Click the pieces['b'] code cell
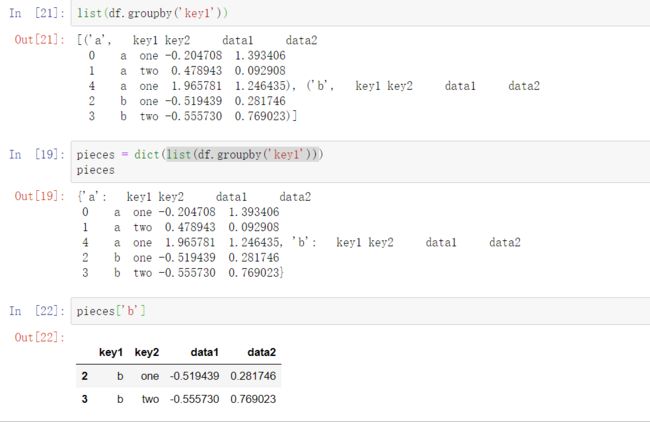This screenshot has width=650, height=422. click(x=360, y=311)
